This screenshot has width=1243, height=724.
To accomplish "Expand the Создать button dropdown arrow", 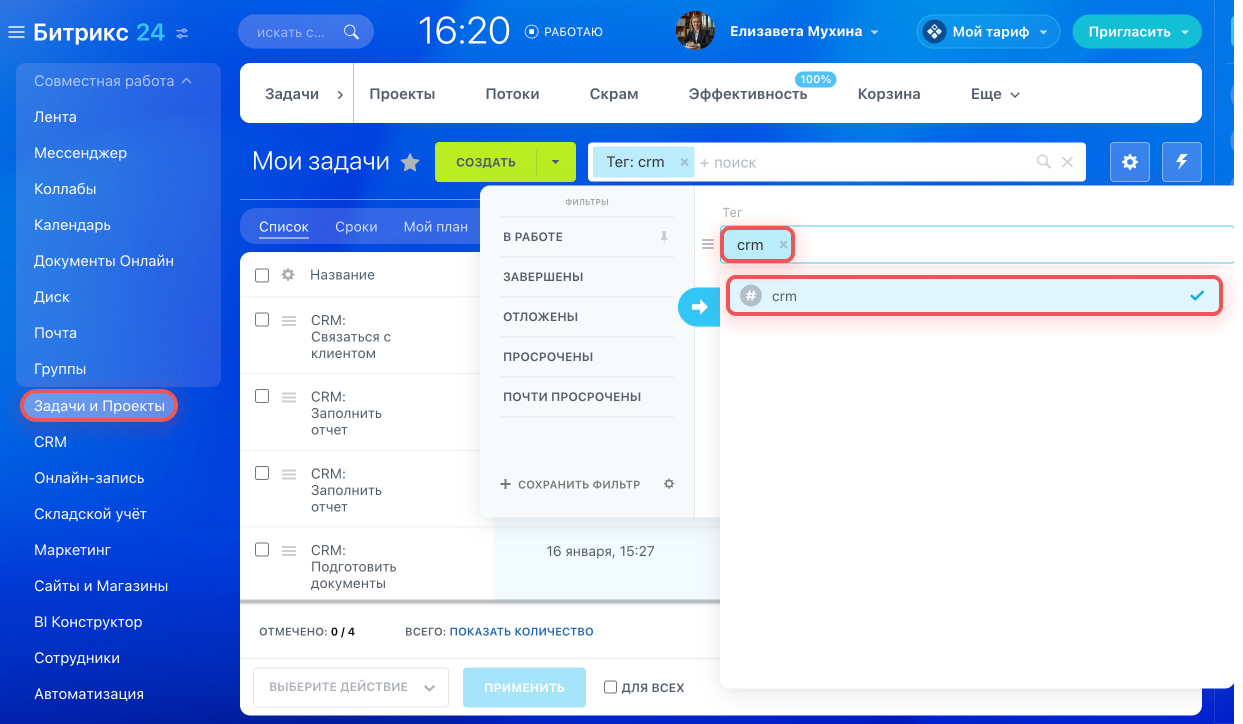I will pyautogui.click(x=556, y=162).
